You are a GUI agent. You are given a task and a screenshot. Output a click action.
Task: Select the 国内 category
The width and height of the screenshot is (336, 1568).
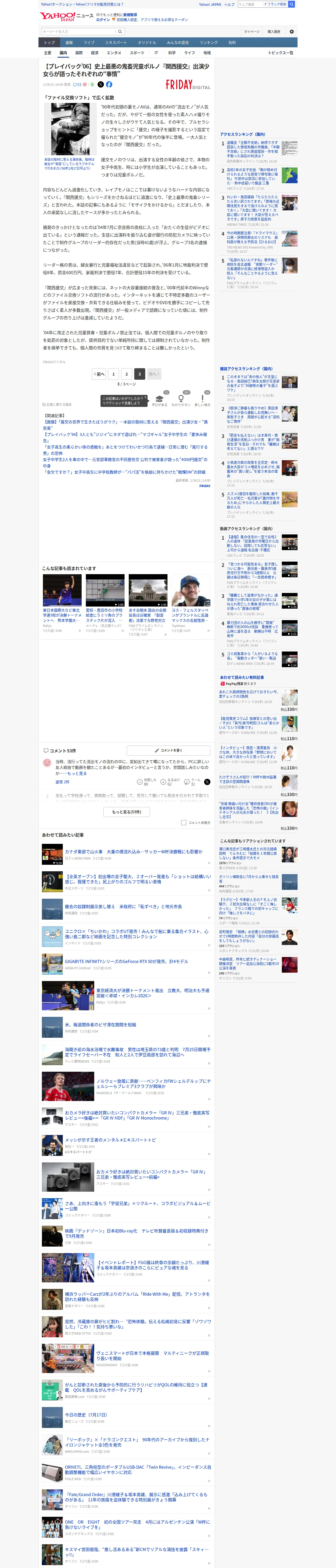coord(63,53)
